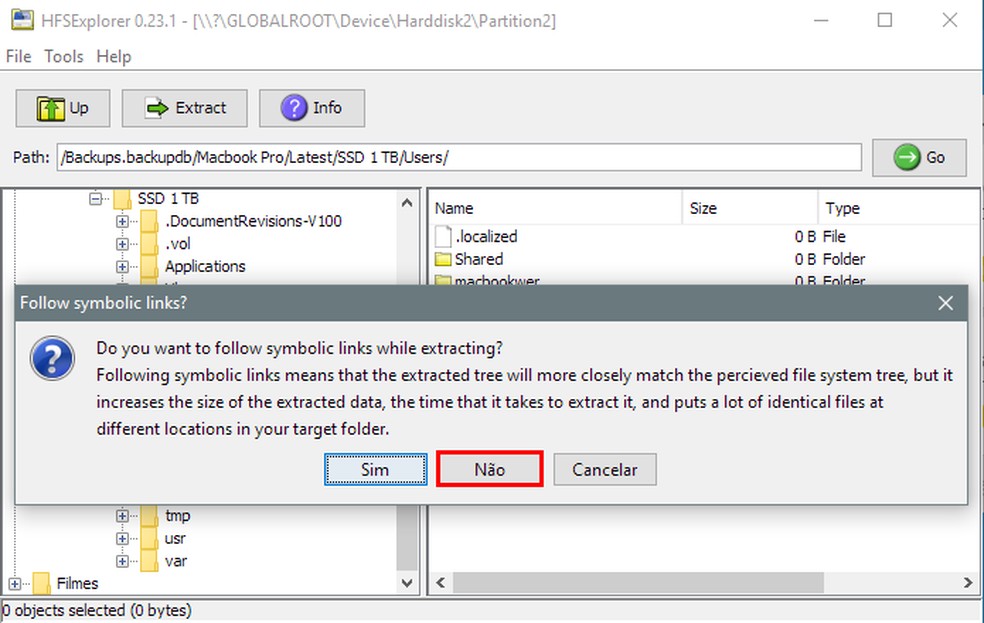Click the Shared folder icon in file list
Viewport: 984px width, 623px height.
(443, 259)
